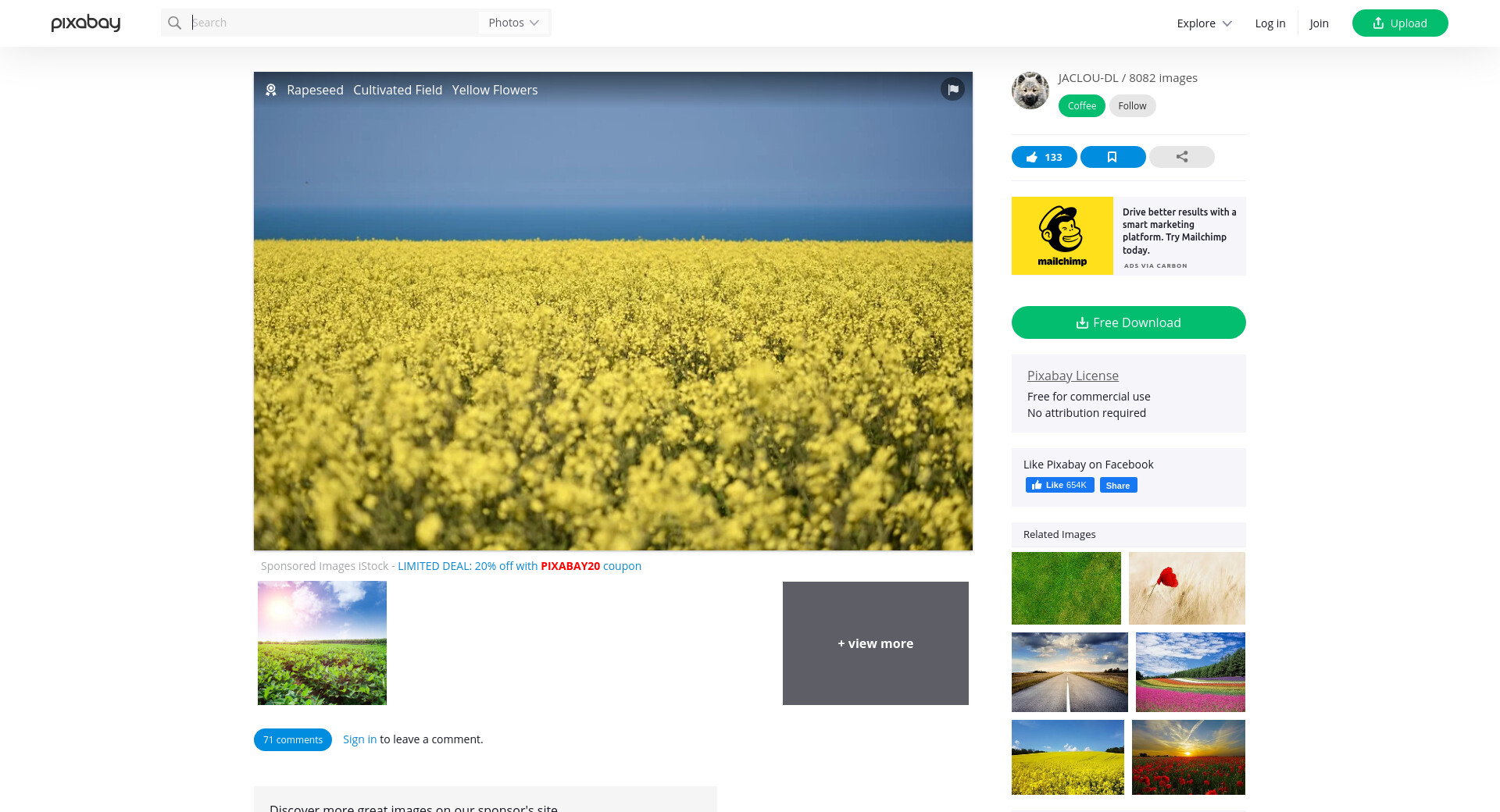Open the sunset poppy field related image
Screen dimensions: 1500x812
point(1188,757)
